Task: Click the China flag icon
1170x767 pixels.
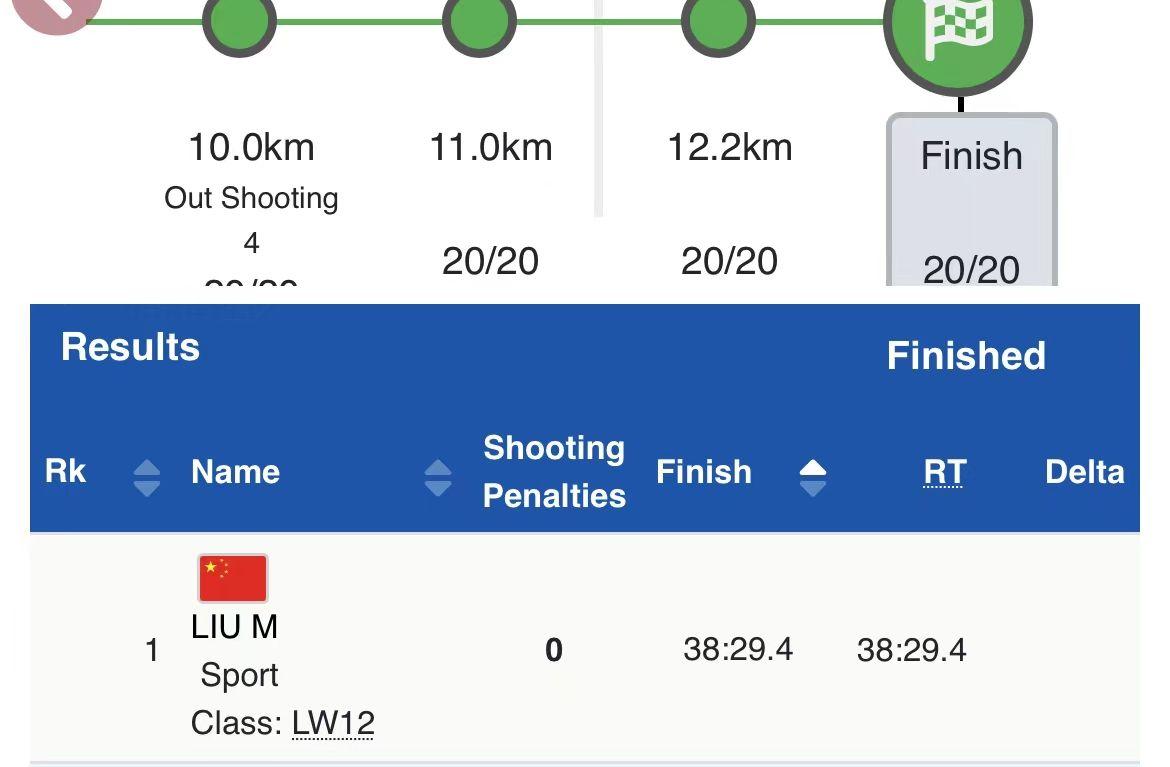Action: point(233,578)
